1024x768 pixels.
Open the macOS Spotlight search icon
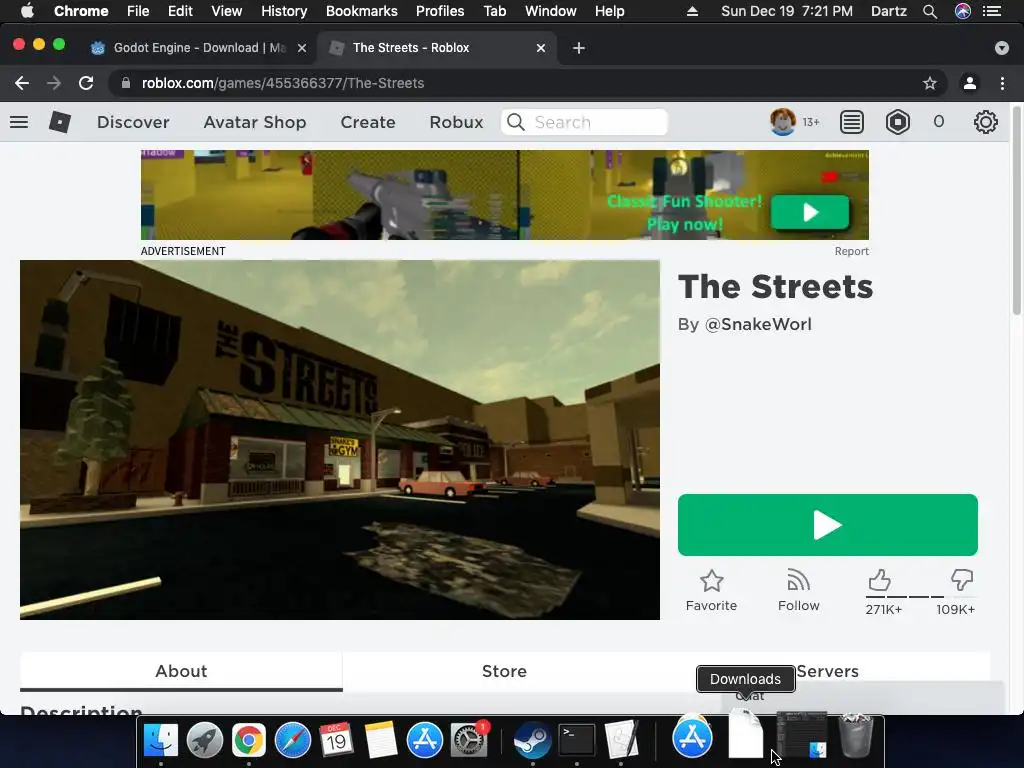pos(930,11)
